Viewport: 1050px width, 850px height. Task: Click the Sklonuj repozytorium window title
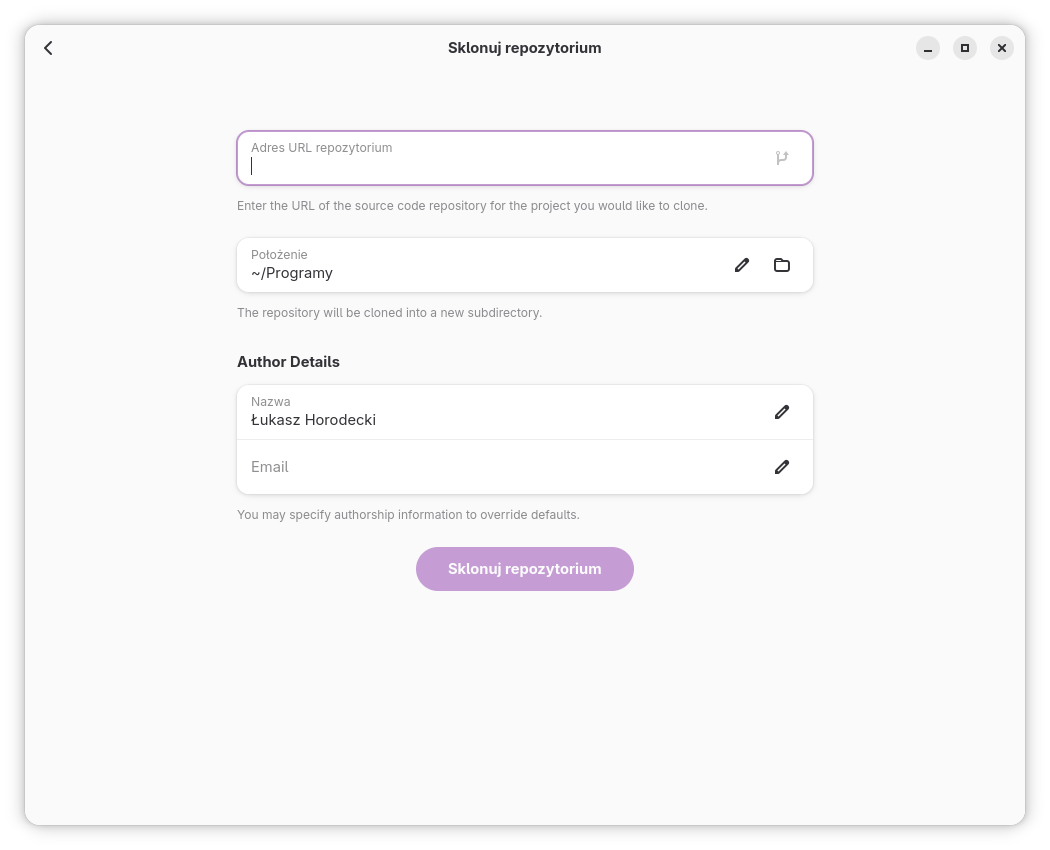(x=524, y=48)
